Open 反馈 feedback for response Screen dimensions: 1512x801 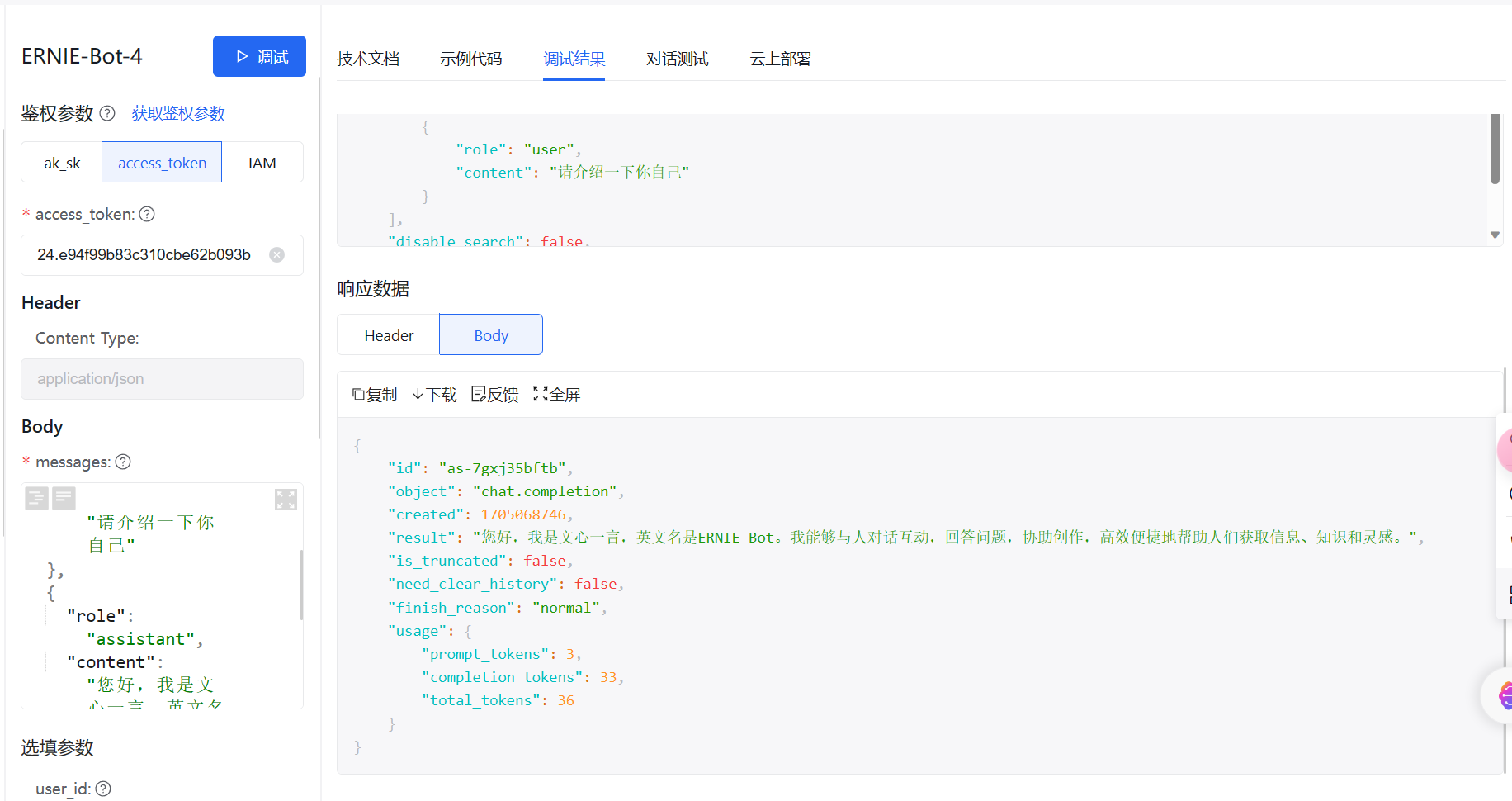click(x=495, y=395)
